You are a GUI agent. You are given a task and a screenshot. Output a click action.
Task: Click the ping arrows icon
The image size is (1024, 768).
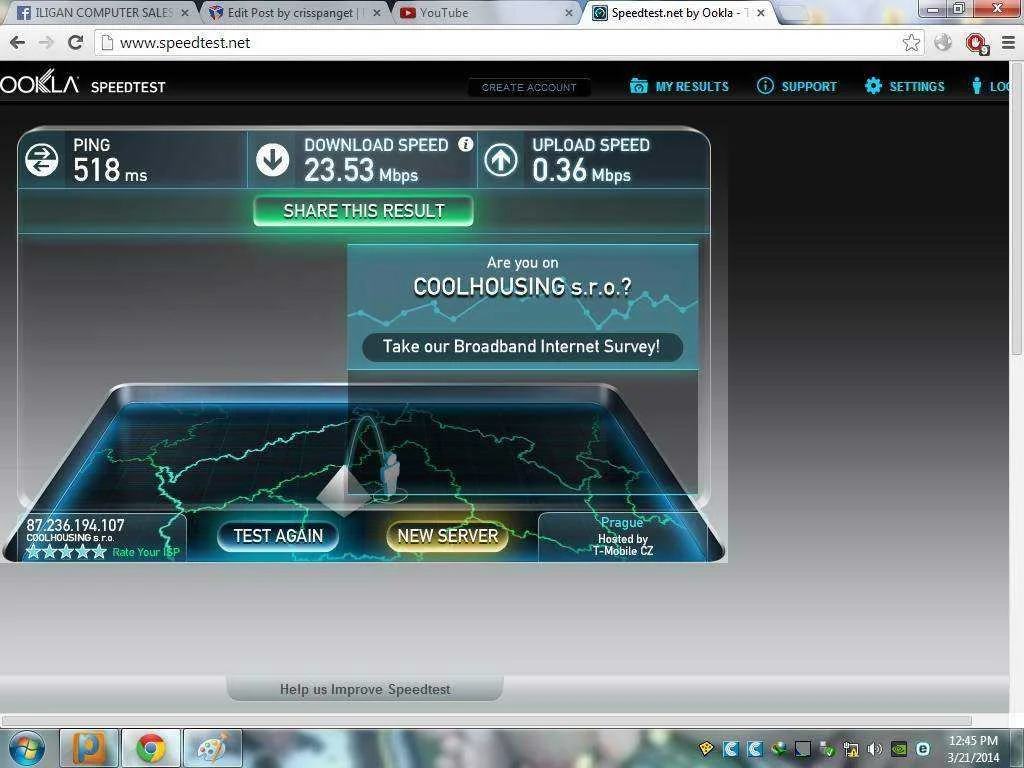click(42, 161)
